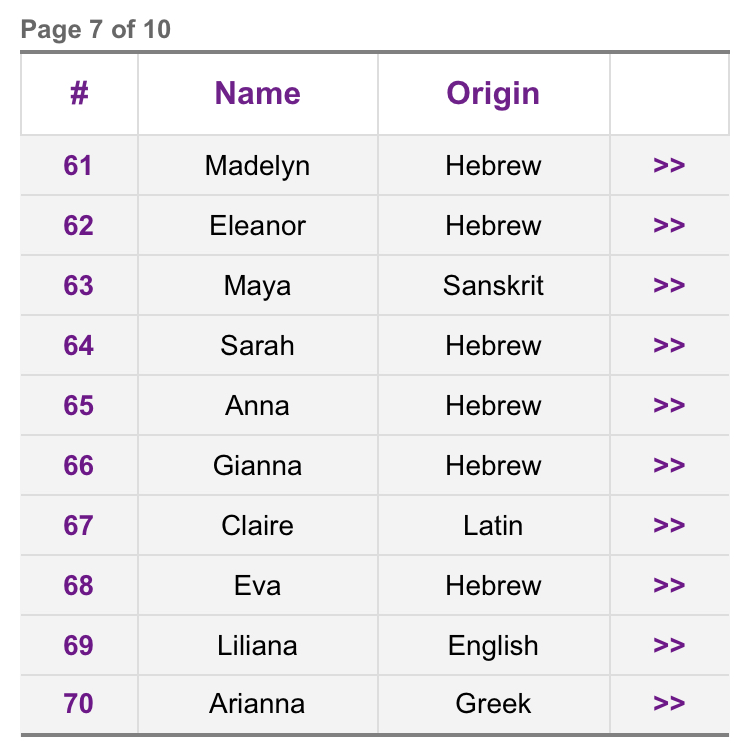The height and width of the screenshot is (753, 750).
Task: Open details arrows for Eleanor row
Action: 669,226
